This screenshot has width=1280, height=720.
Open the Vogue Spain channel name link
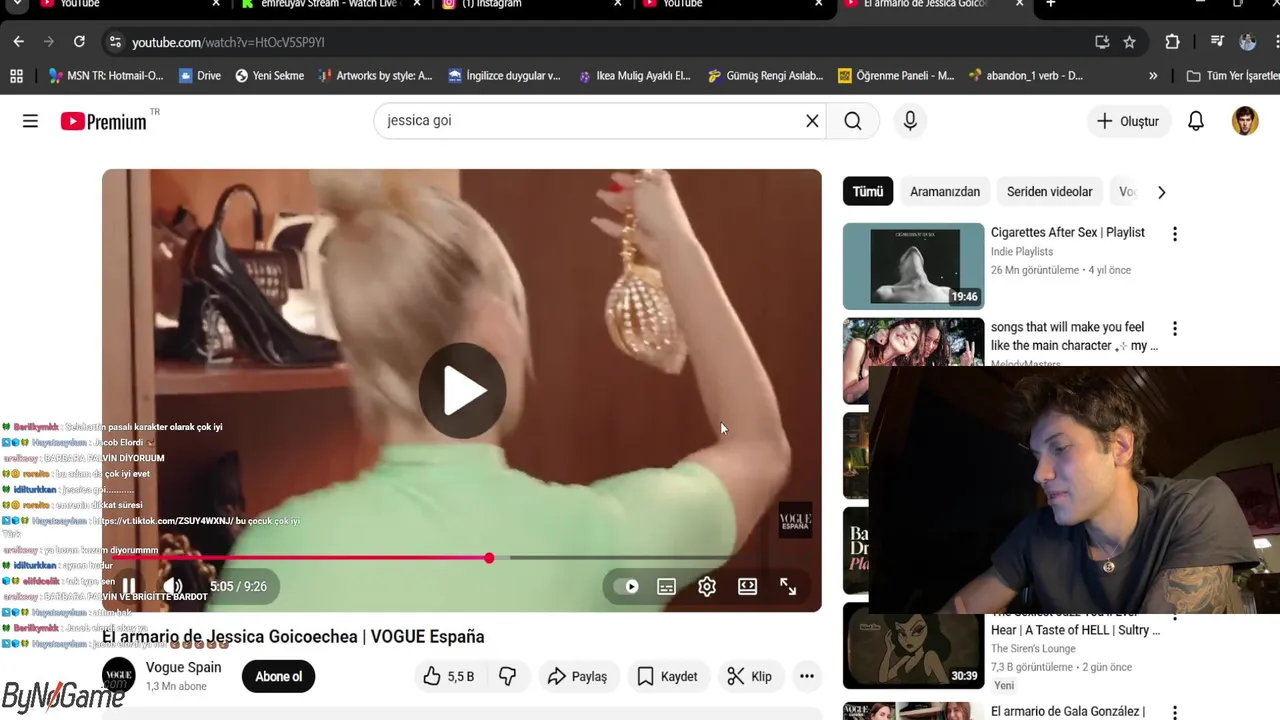[184, 668]
